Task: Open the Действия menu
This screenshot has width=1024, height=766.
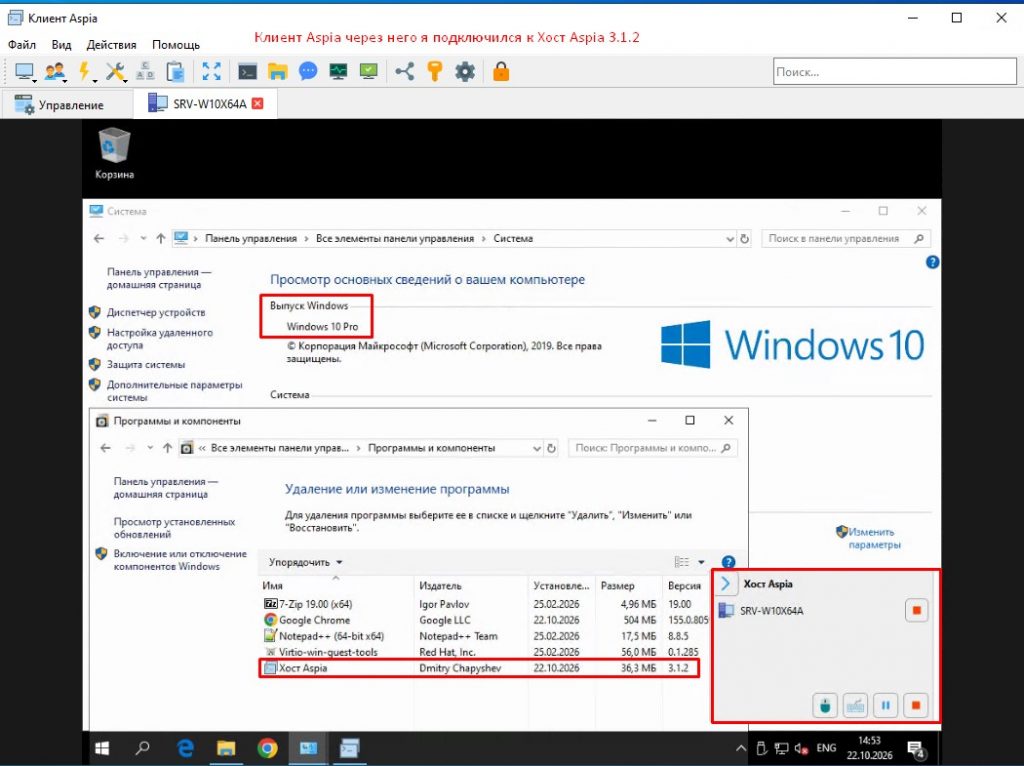Action: coord(112,45)
